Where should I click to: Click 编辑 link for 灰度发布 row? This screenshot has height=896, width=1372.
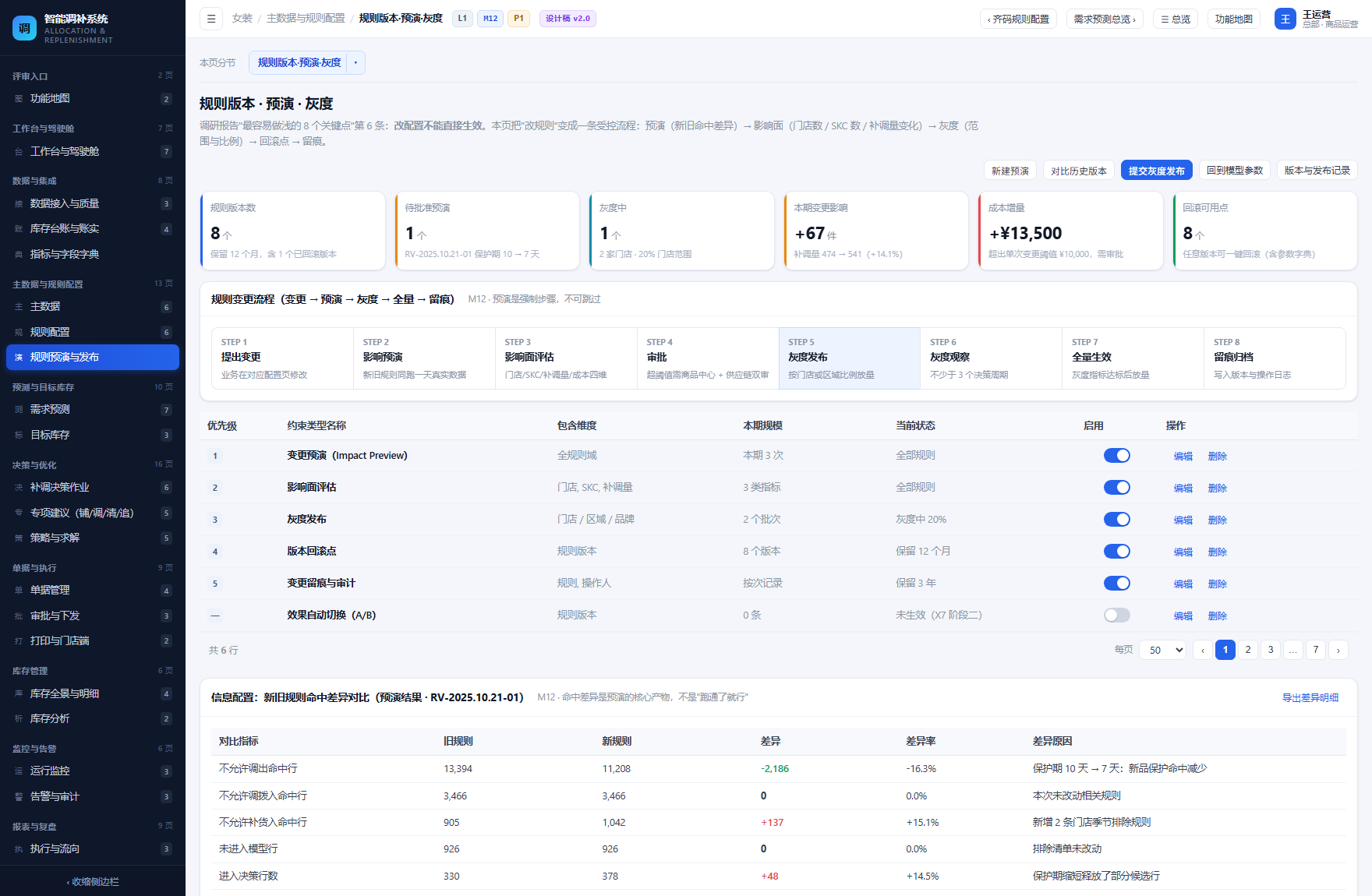(x=1183, y=520)
